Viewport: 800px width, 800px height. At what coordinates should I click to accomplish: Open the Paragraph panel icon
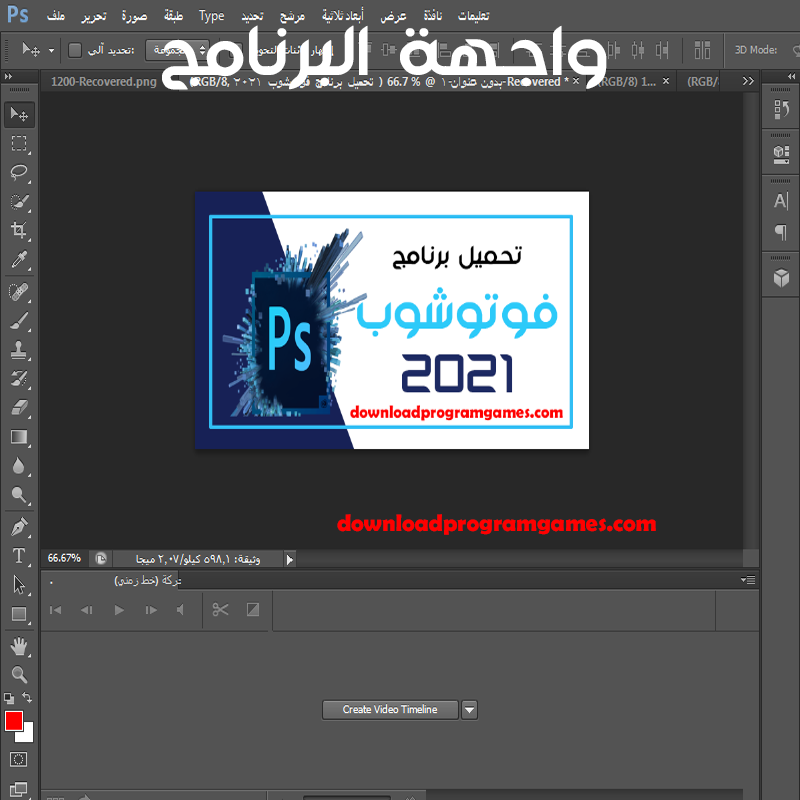tap(781, 232)
